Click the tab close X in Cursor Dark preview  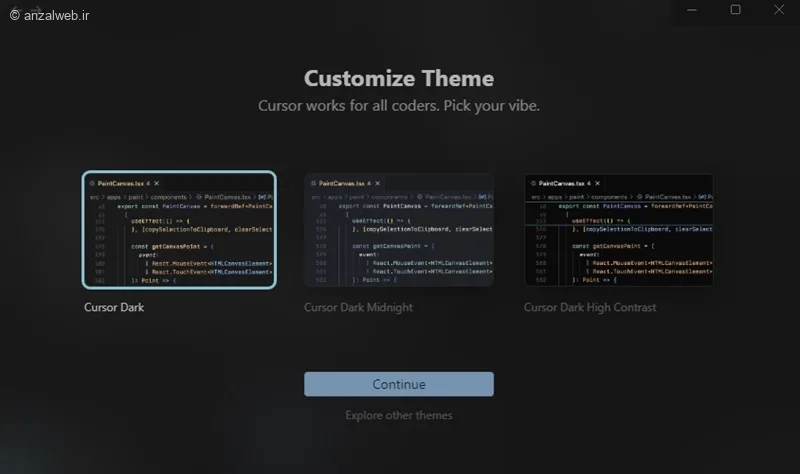click(157, 184)
